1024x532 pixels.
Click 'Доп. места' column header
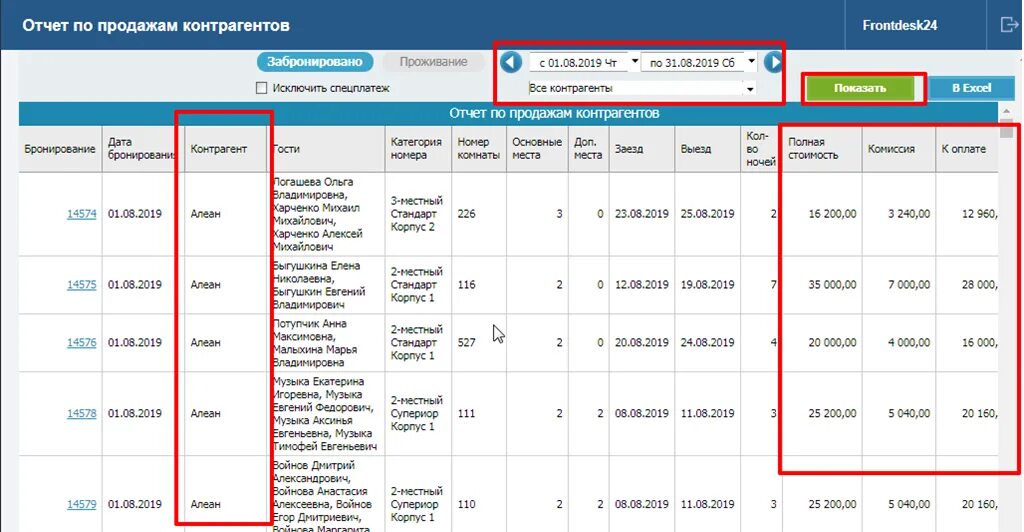click(x=588, y=149)
